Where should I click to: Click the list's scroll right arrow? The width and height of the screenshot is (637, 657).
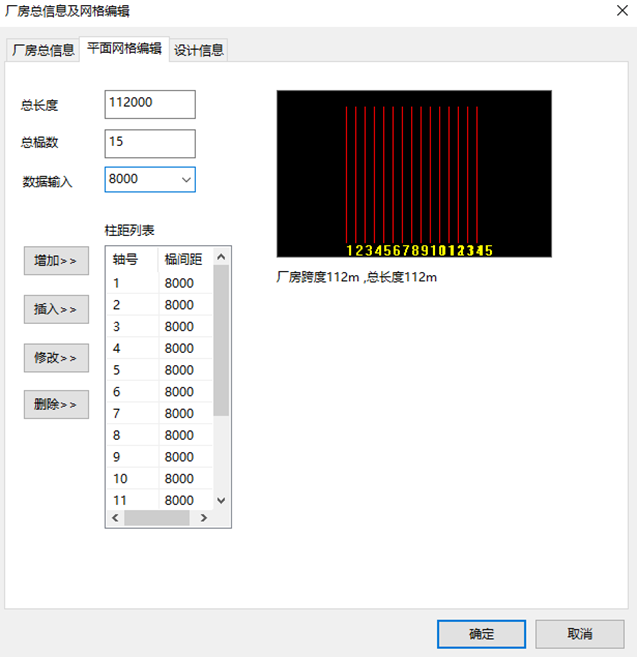[x=204, y=518]
